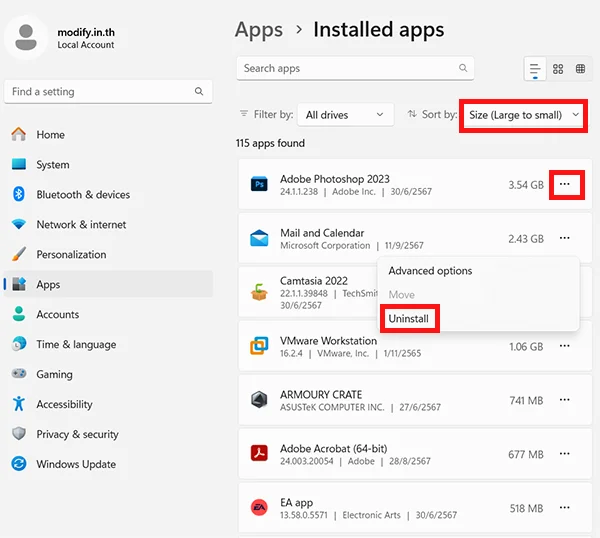
Task: Switch to grid view layout
Action: (x=558, y=69)
